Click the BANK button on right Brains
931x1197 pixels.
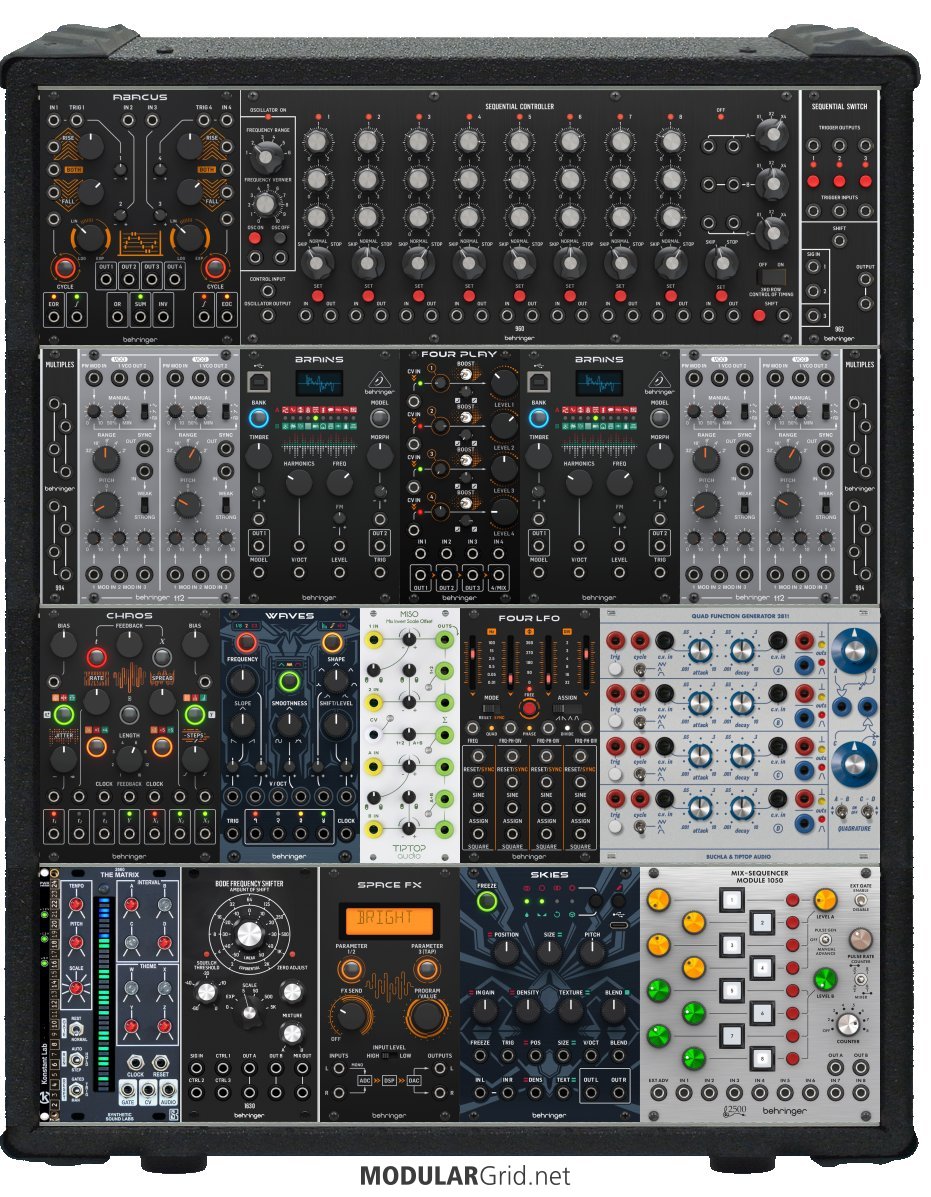pos(538,418)
